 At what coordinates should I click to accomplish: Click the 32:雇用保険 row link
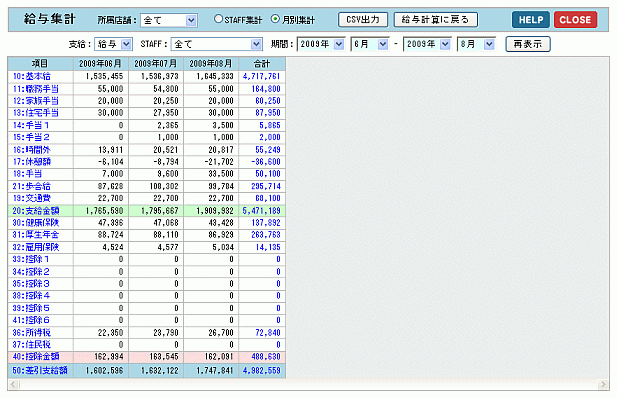pos(35,247)
